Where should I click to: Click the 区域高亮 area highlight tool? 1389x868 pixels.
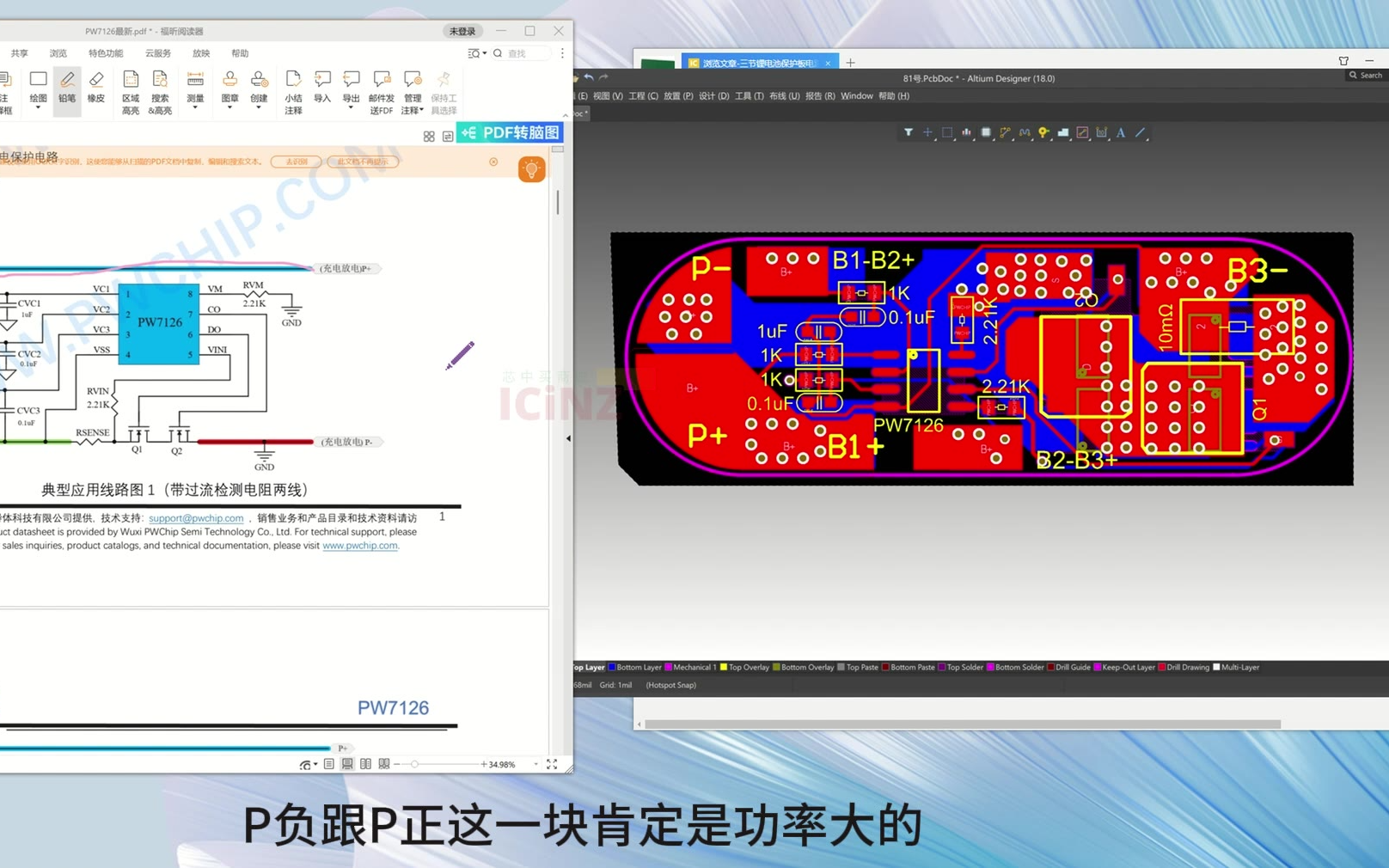click(x=131, y=93)
